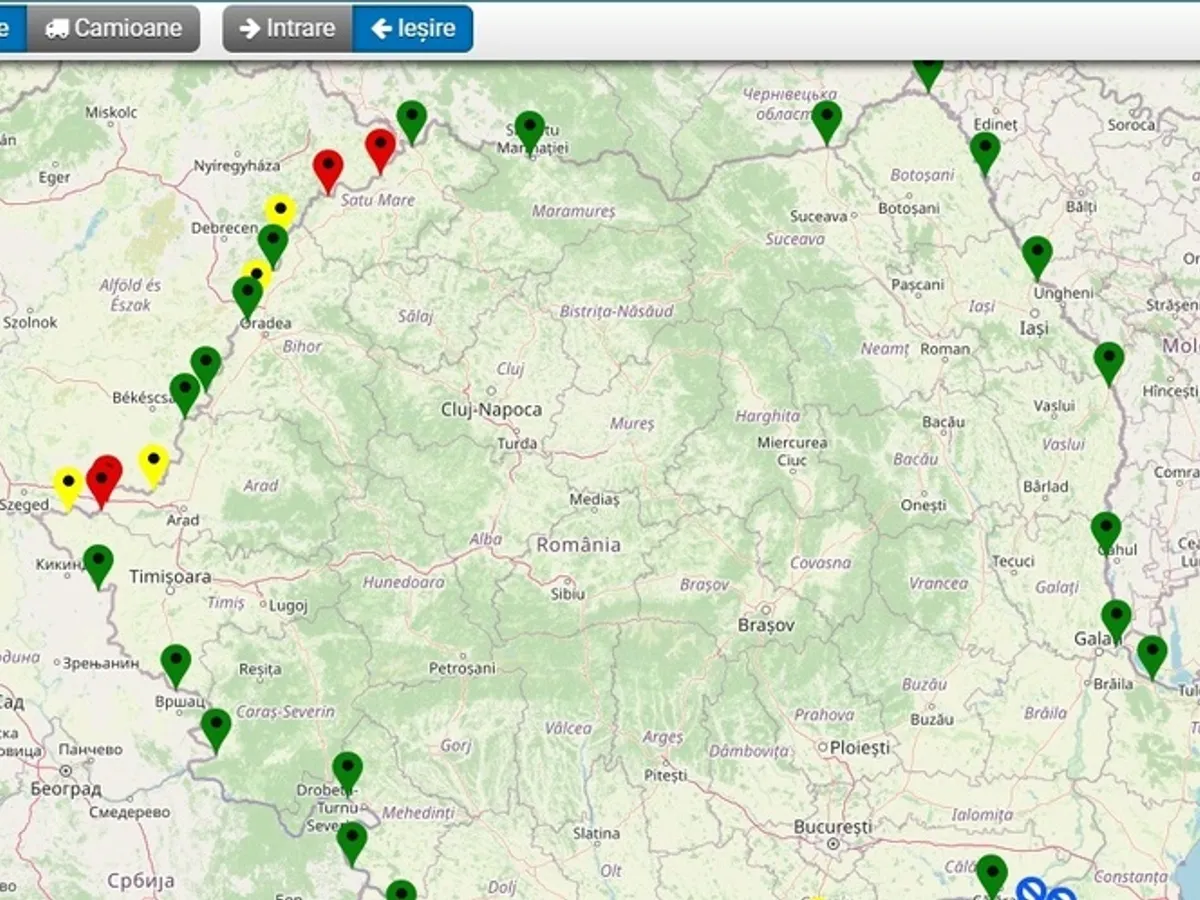Open the green marker at Cahul
1200x900 pixels.
(1105, 531)
